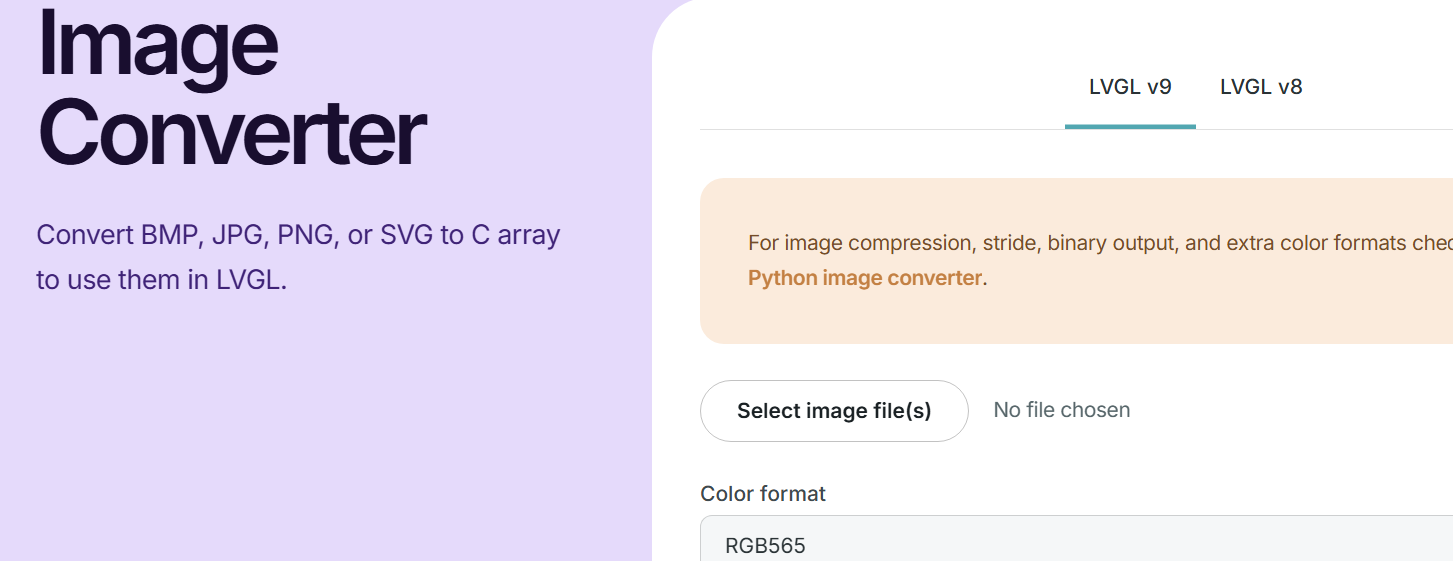Image resolution: width=1453 pixels, height=561 pixels.
Task: Click the teal underline below LVGL v9
Action: tap(1130, 127)
